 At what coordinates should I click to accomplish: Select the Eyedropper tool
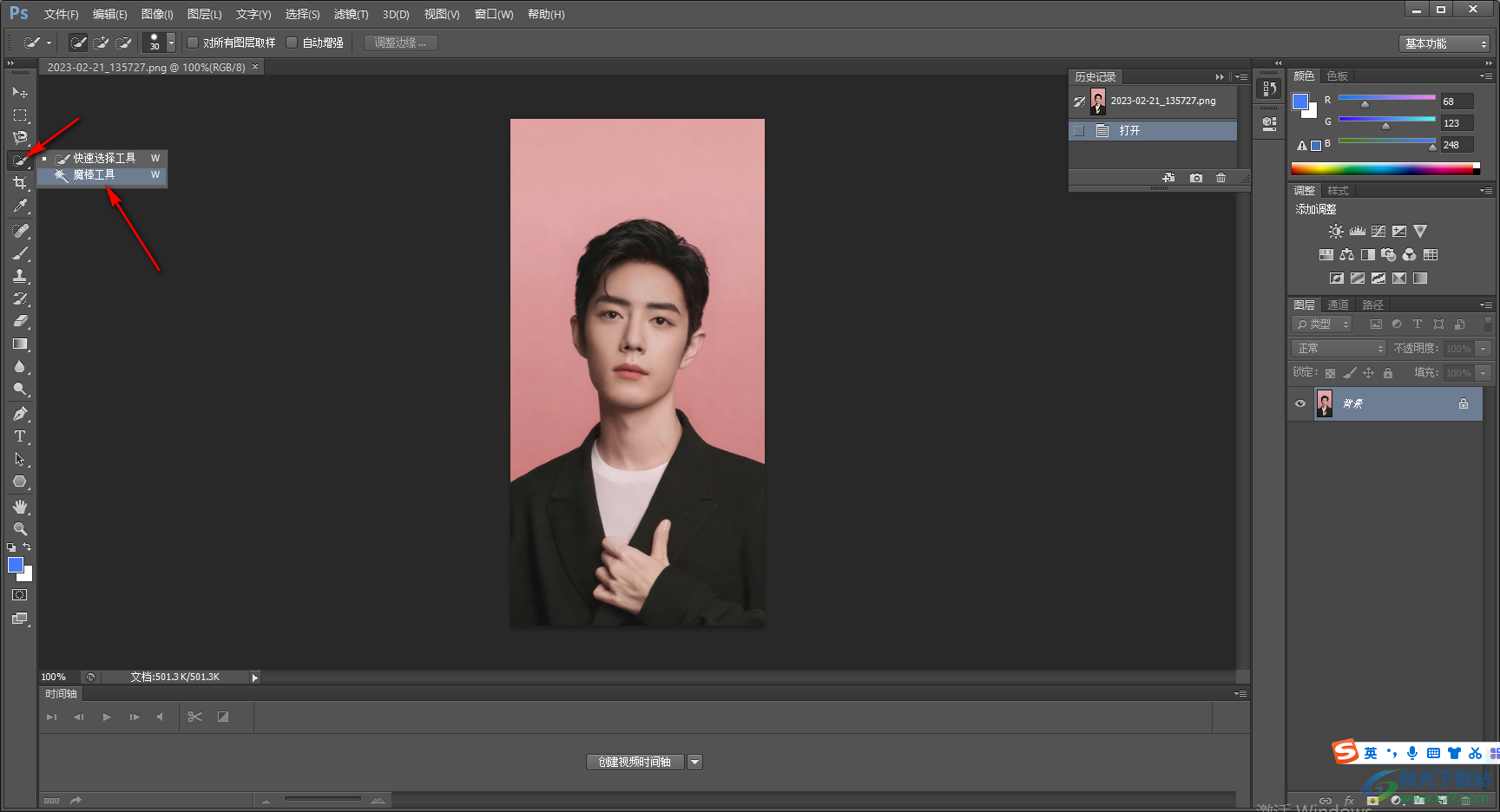tap(19, 206)
